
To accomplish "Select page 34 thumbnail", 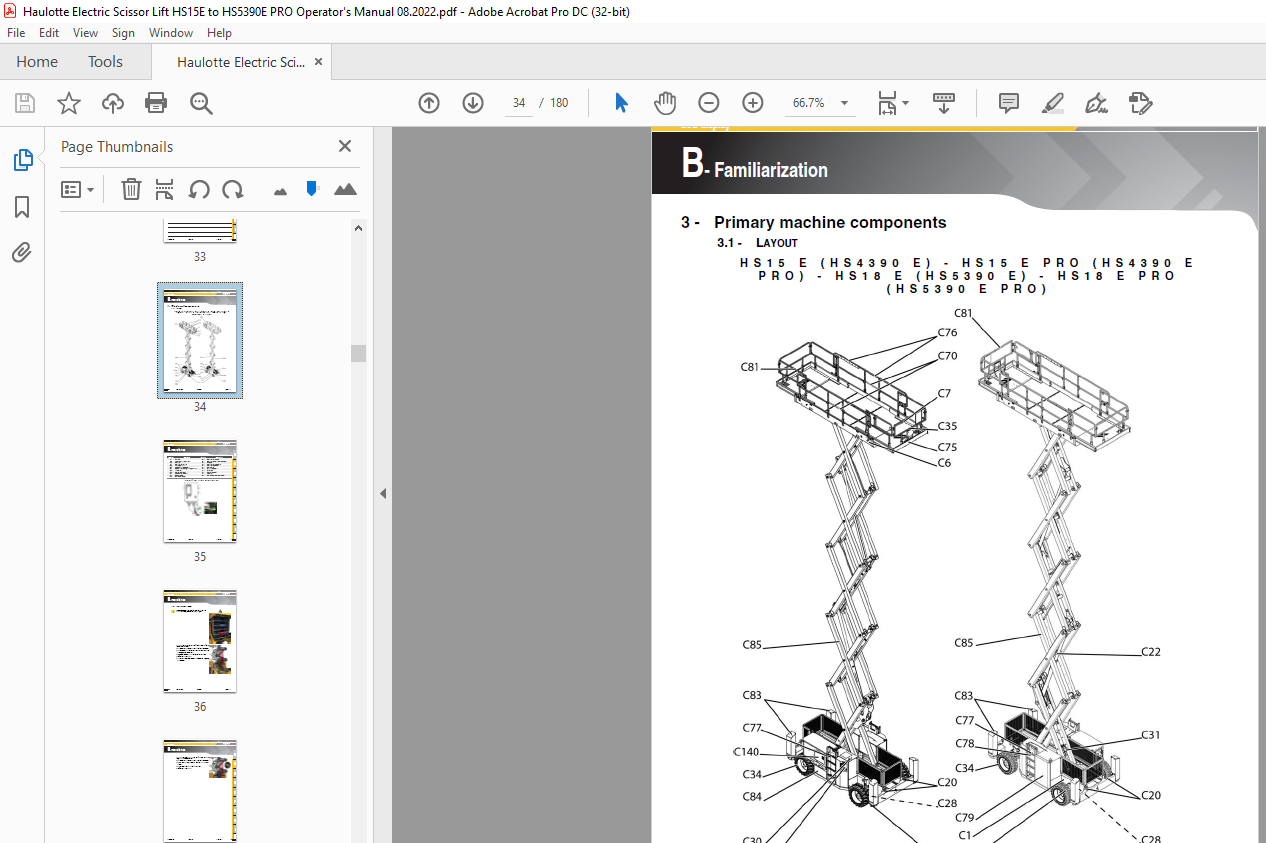I will 200,340.
